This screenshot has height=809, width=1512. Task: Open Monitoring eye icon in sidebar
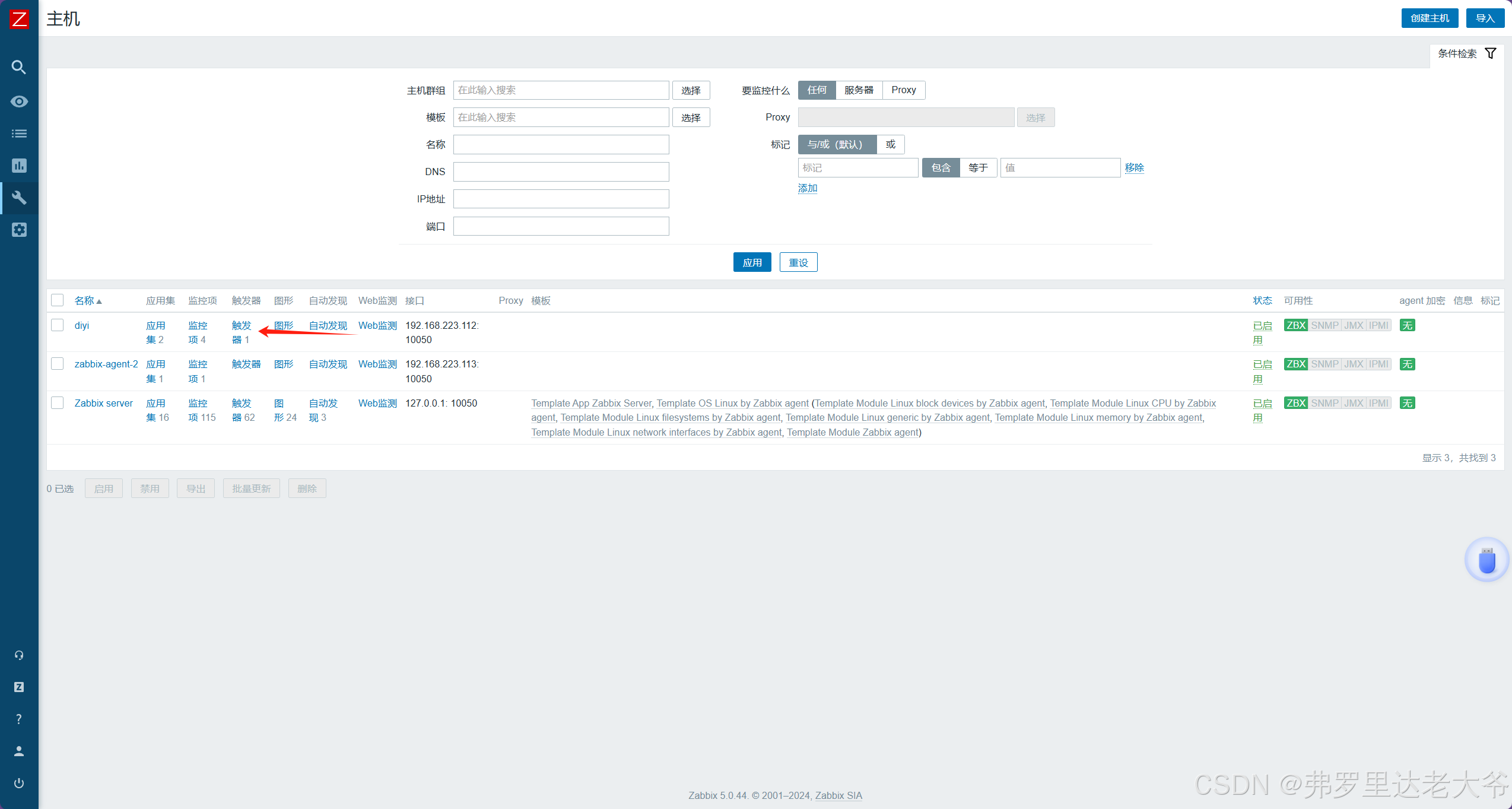point(19,101)
